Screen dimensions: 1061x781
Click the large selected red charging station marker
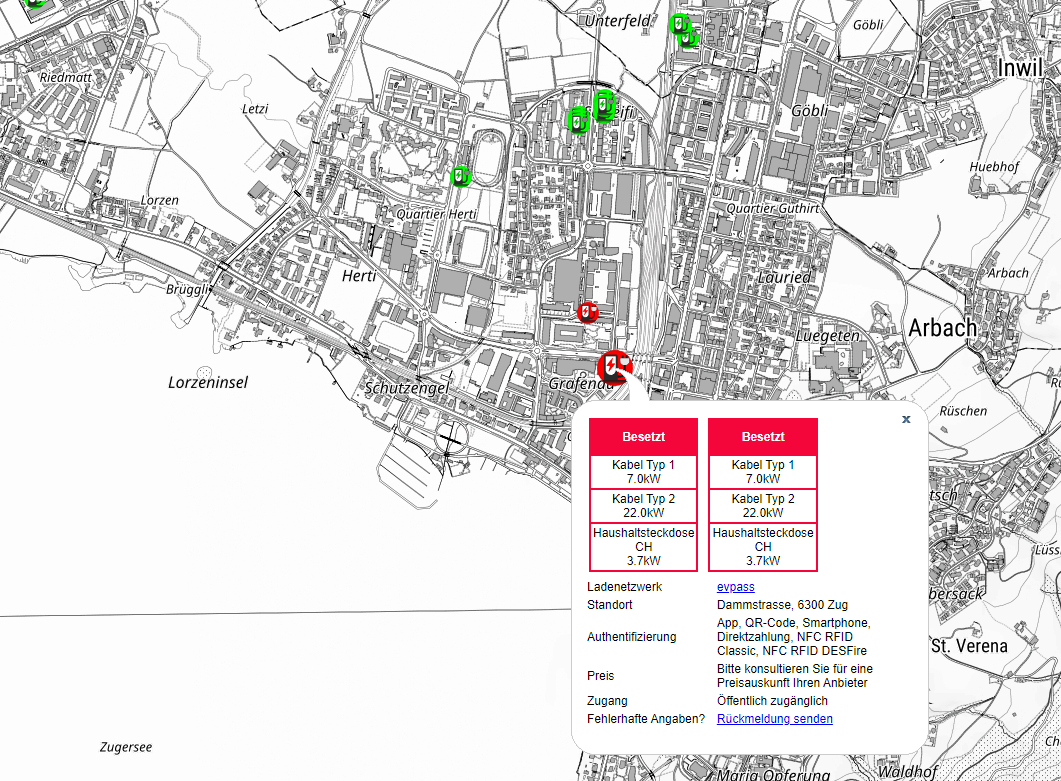(614, 367)
